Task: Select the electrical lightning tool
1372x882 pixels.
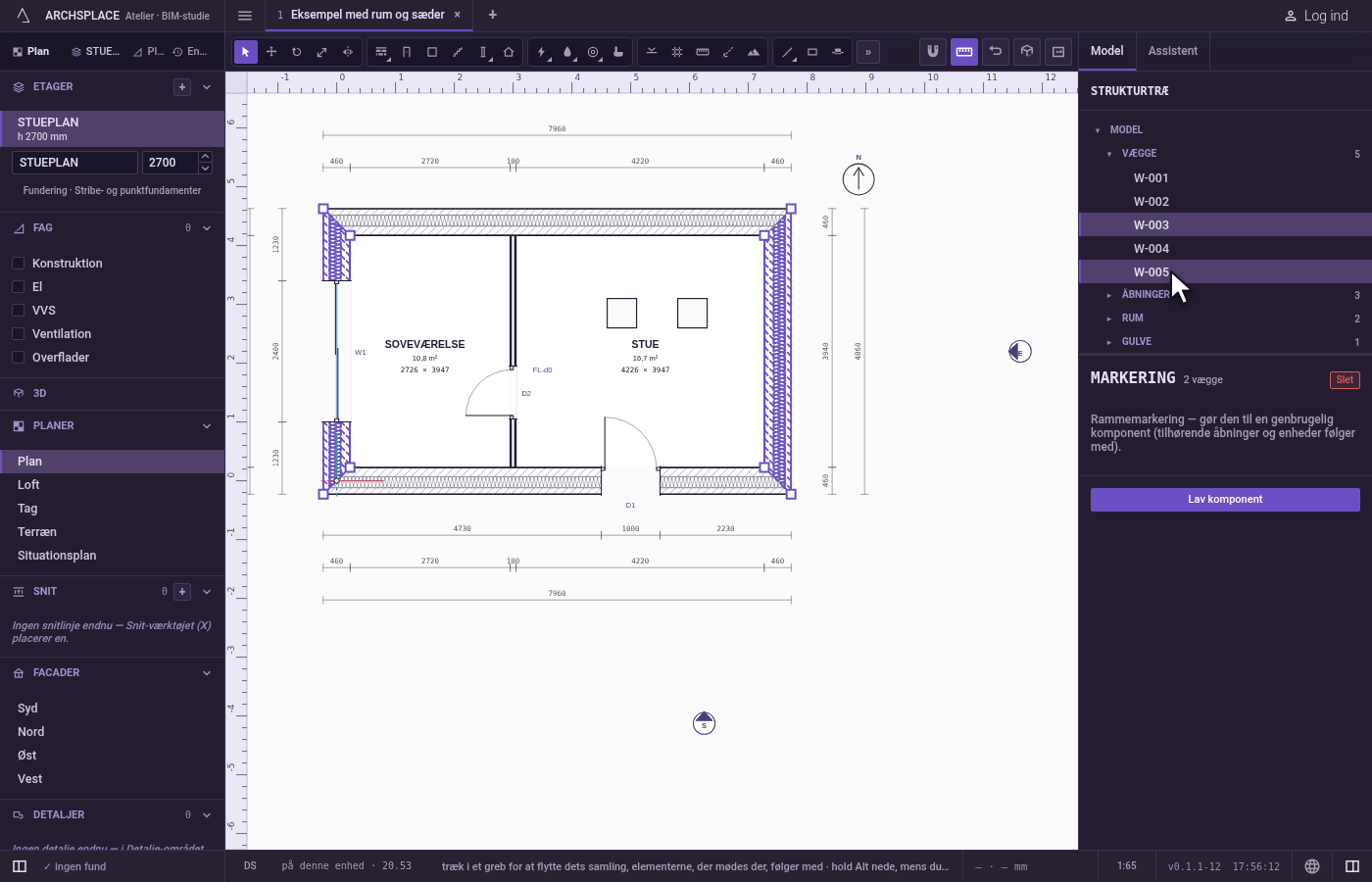Action: coord(542,52)
